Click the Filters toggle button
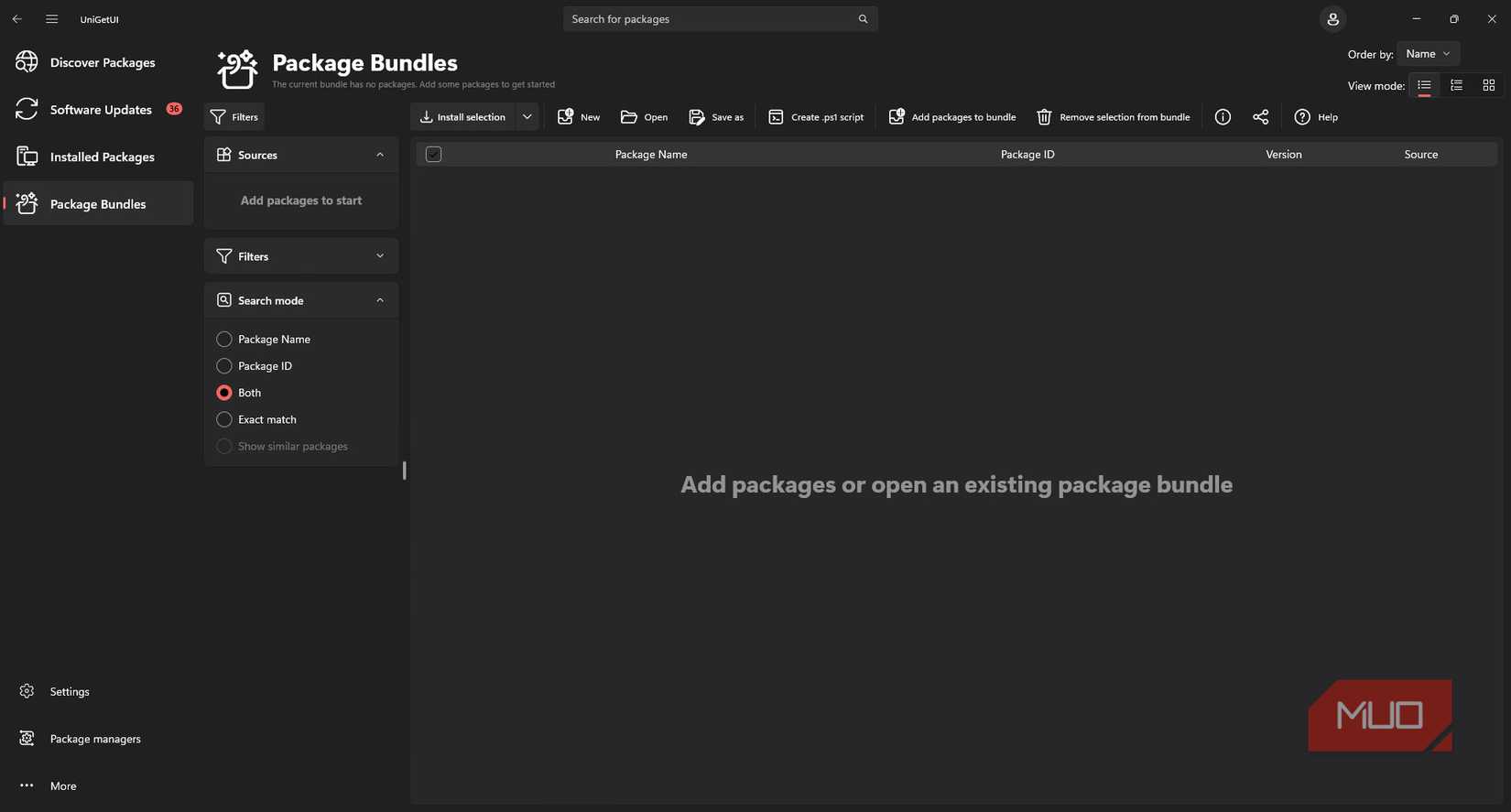 234,117
